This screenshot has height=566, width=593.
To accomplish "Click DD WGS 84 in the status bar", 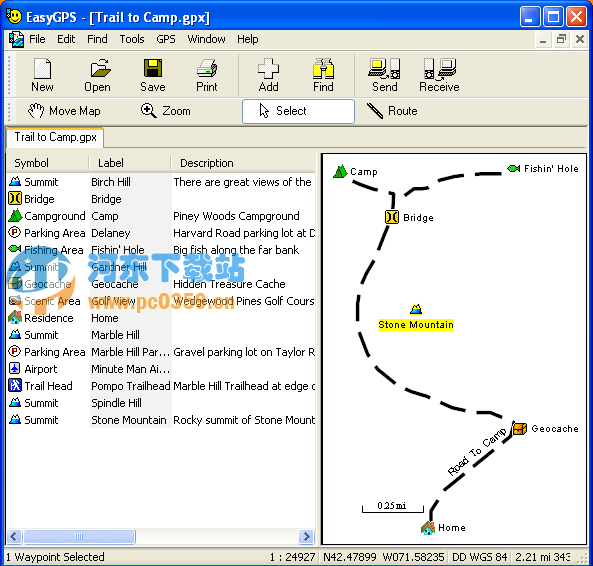I will point(479,557).
